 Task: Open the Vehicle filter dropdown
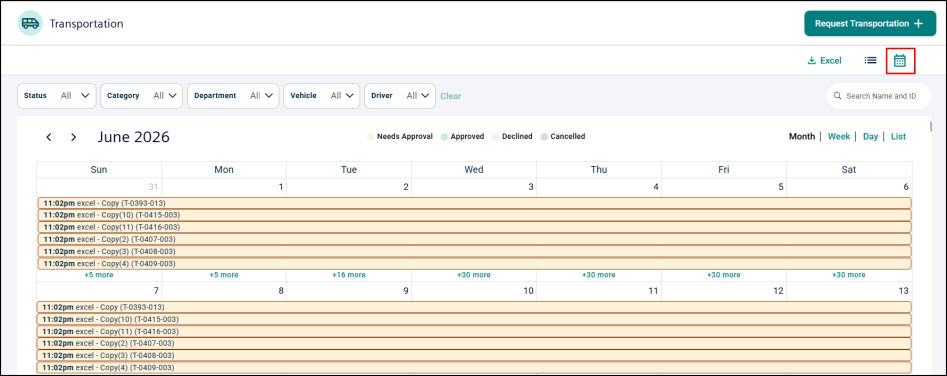coord(321,96)
